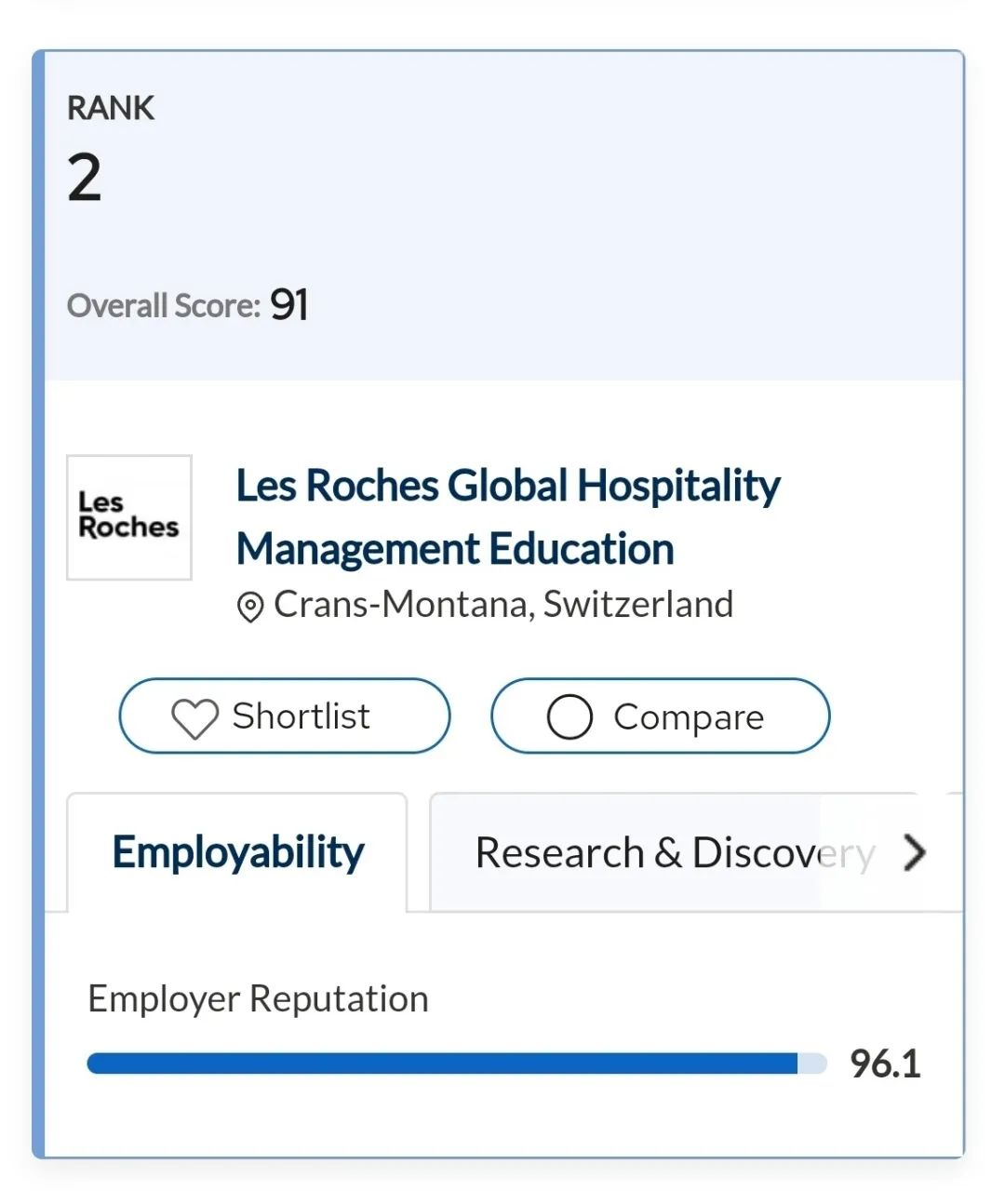Click the location pin icon
This screenshot has height=1204, width=1005.
coord(249,607)
